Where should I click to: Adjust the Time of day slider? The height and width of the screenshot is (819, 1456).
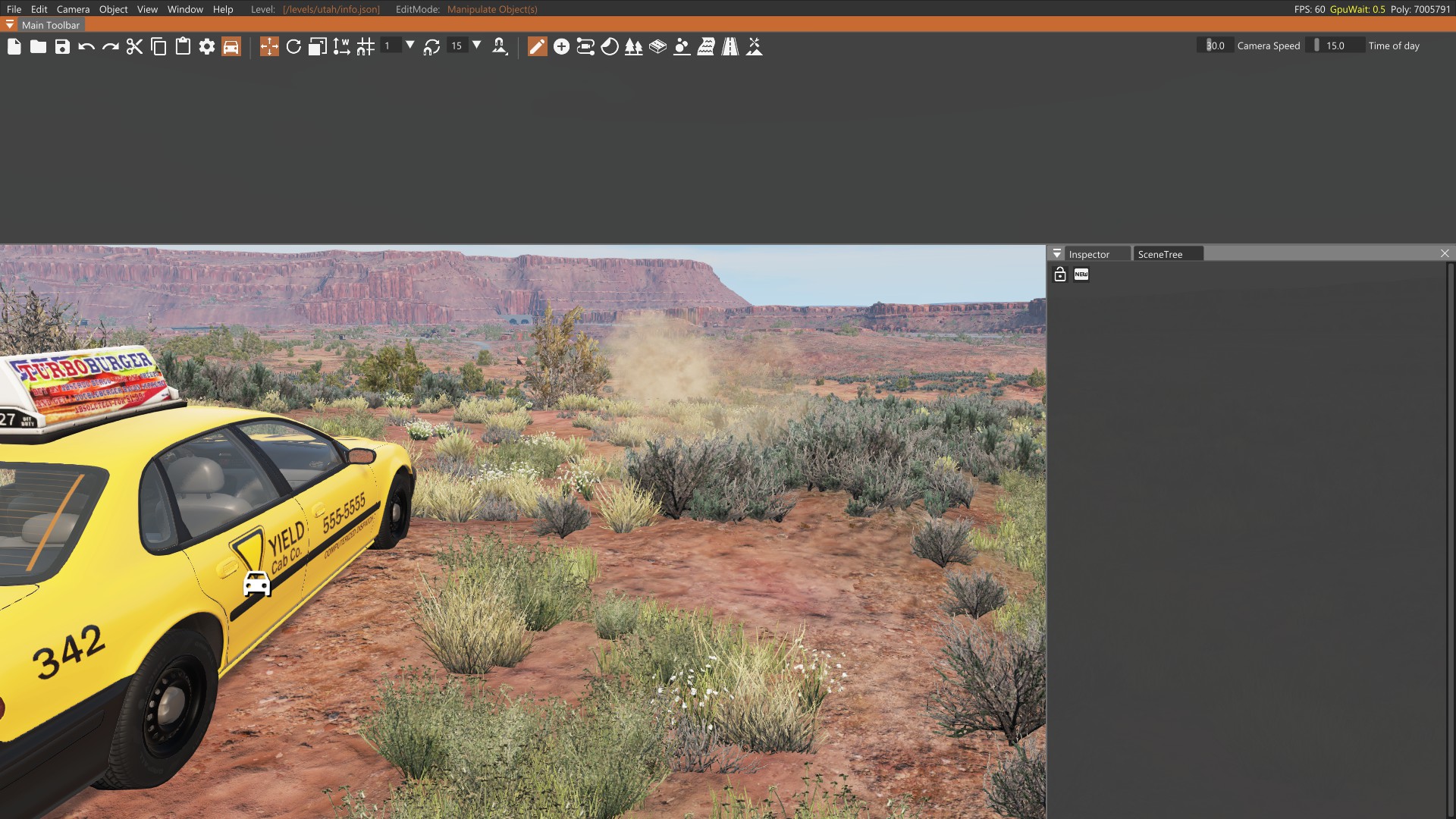(1335, 45)
